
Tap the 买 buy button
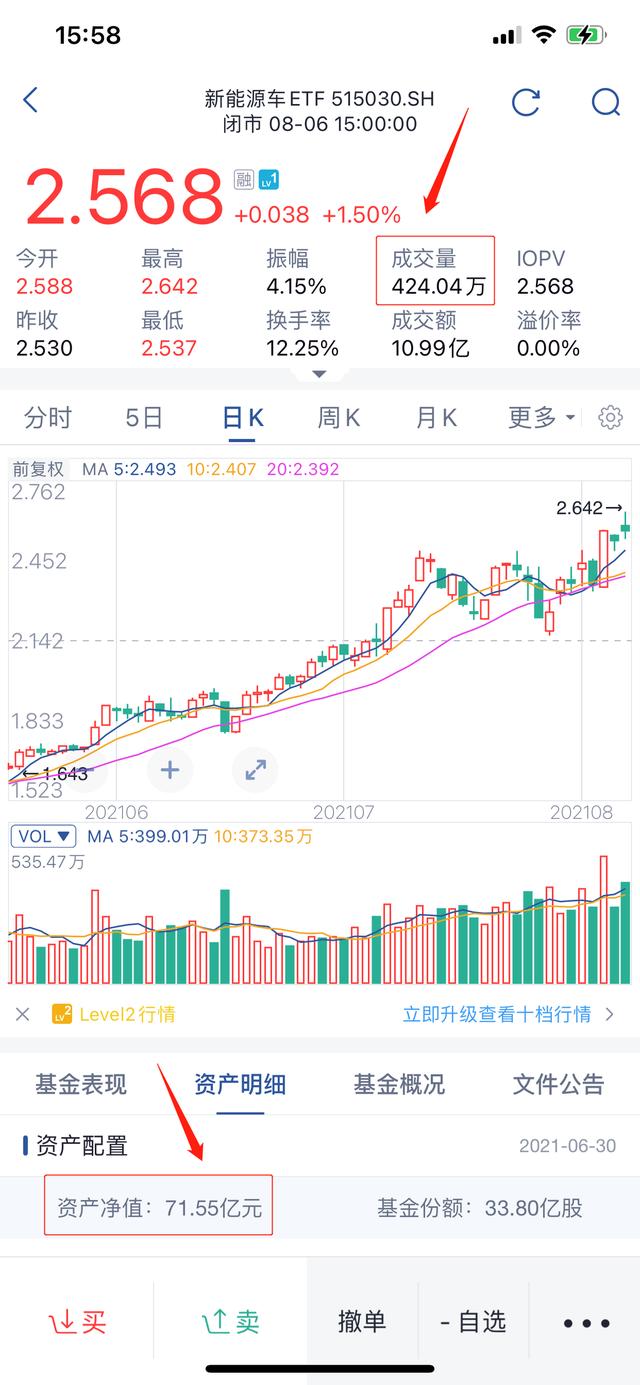[78, 1322]
